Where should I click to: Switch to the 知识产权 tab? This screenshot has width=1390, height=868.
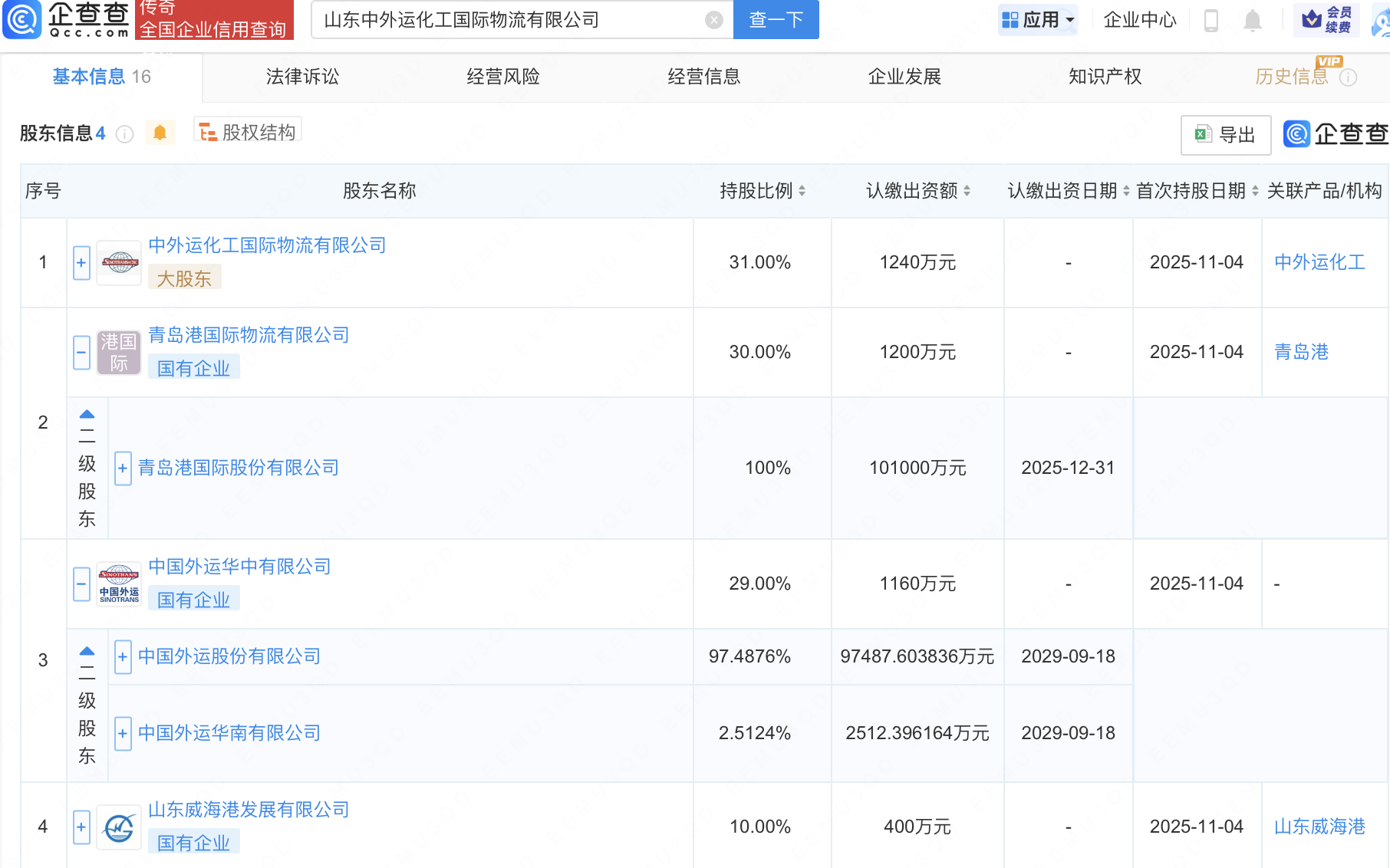1105,77
